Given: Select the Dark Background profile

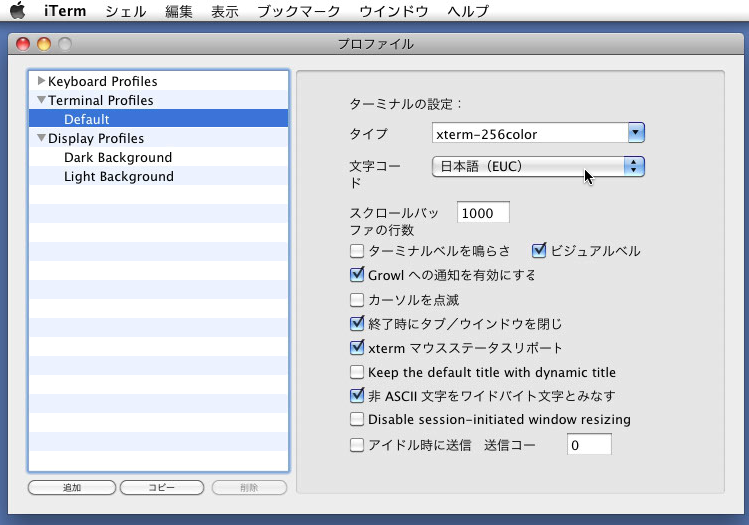Looking at the screenshot, I should point(159,157).
